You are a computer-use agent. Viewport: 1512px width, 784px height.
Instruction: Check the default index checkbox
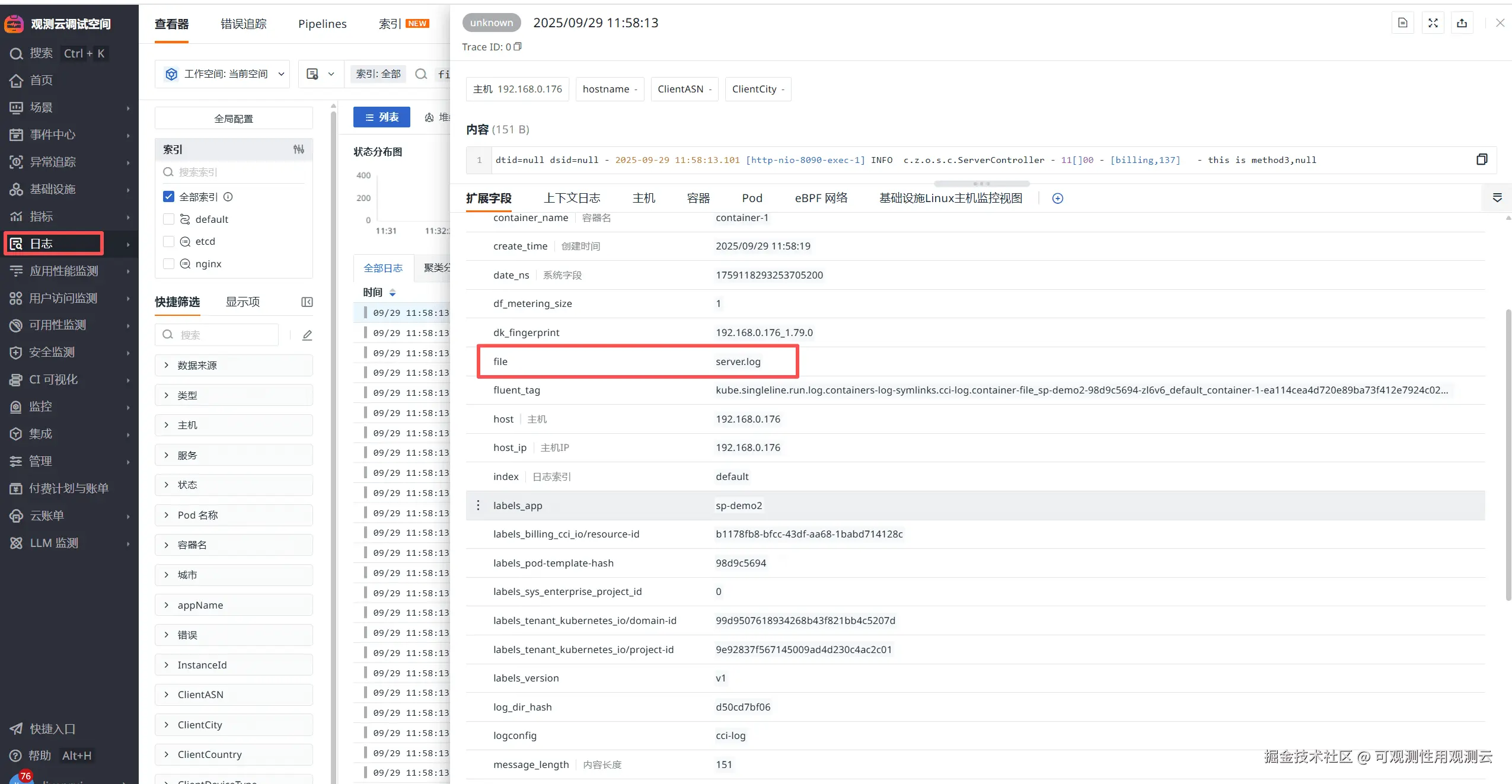(x=169, y=219)
